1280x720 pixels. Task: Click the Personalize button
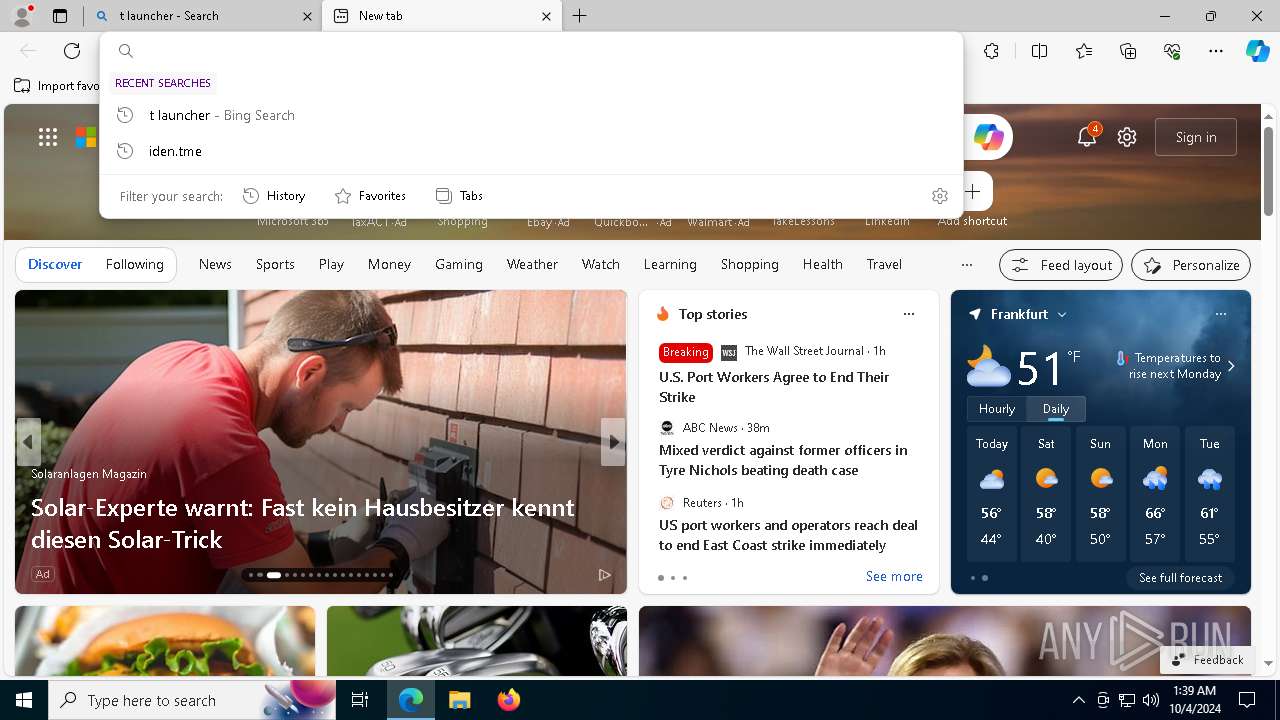click(1191, 265)
